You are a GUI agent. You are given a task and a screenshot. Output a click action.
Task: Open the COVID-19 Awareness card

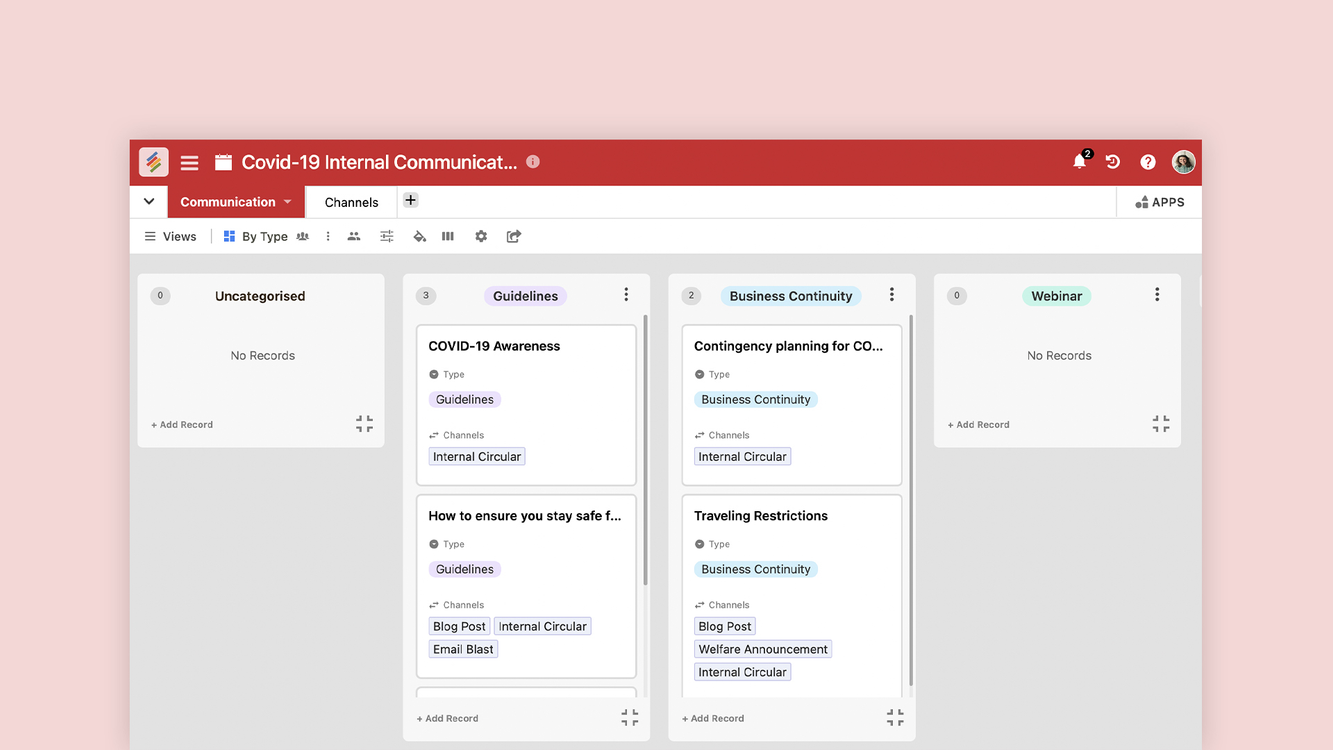click(494, 346)
